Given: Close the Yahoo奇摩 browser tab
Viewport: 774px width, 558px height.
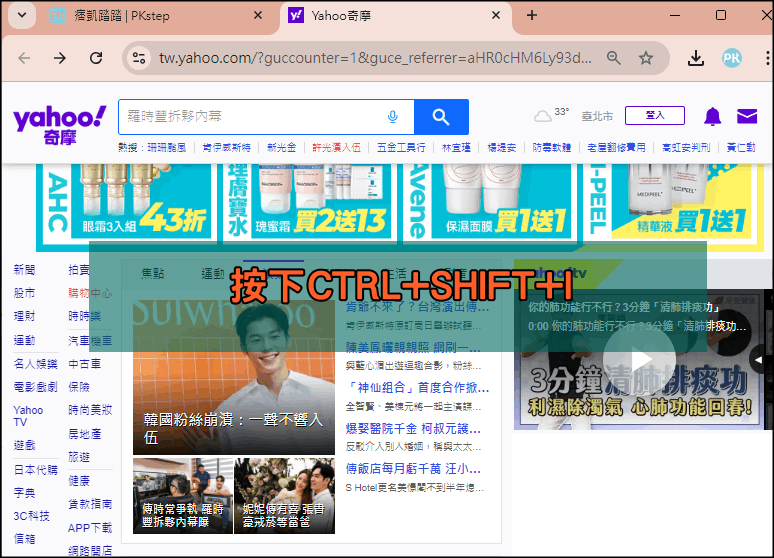Looking at the screenshot, I should [496, 16].
